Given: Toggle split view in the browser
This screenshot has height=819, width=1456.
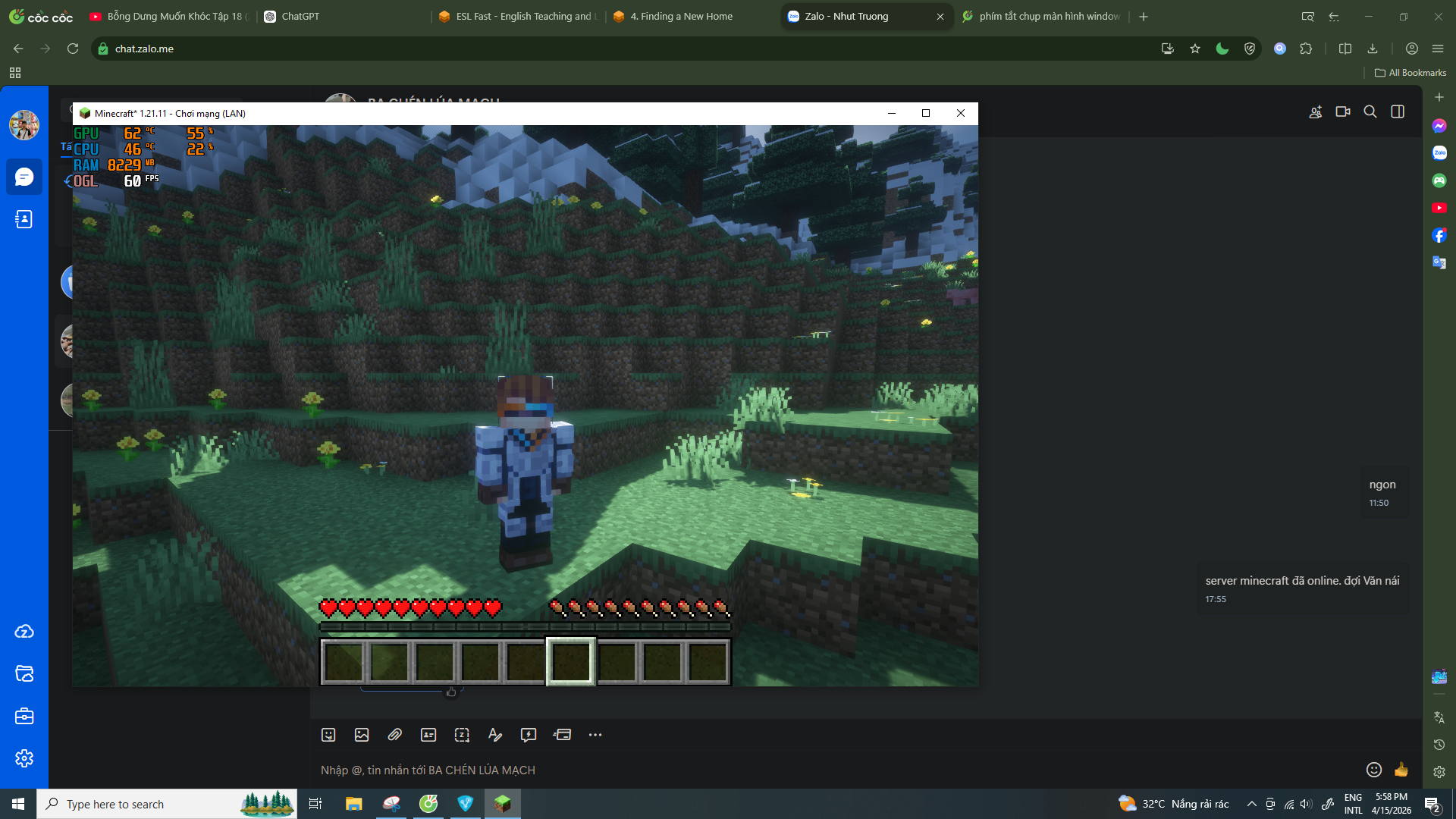Looking at the screenshot, I should click(x=1345, y=49).
